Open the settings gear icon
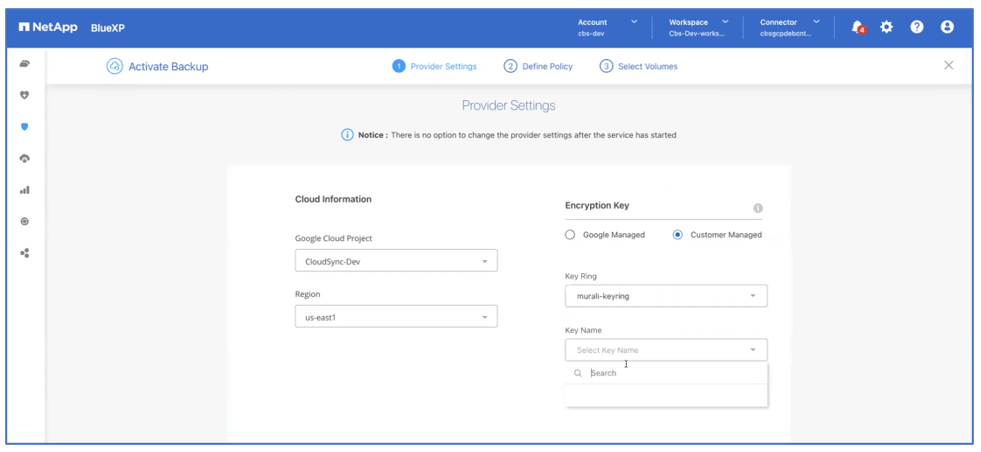Image resolution: width=981 pixels, height=452 pixels. coord(886,27)
